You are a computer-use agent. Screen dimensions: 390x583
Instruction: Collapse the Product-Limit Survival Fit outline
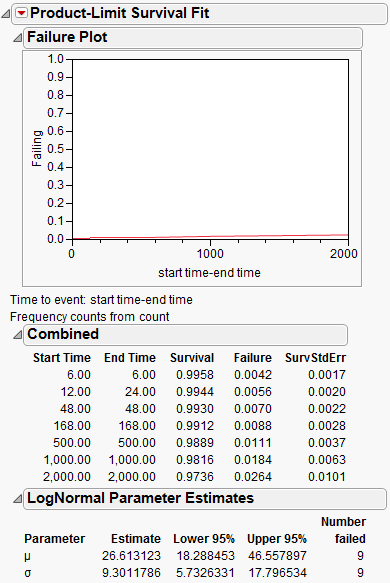coord(6,14)
